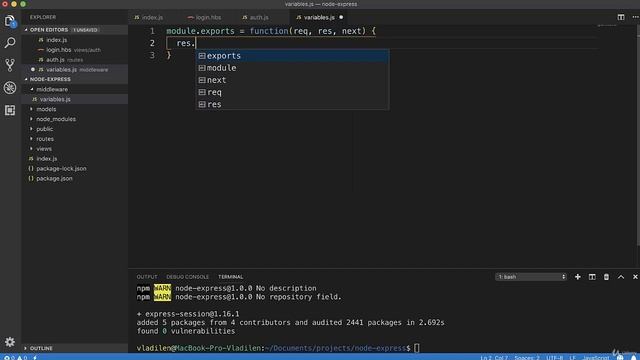Click the errors icon in status bar
Image resolution: width=640 pixels, height=360 pixels.
point(7,358)
